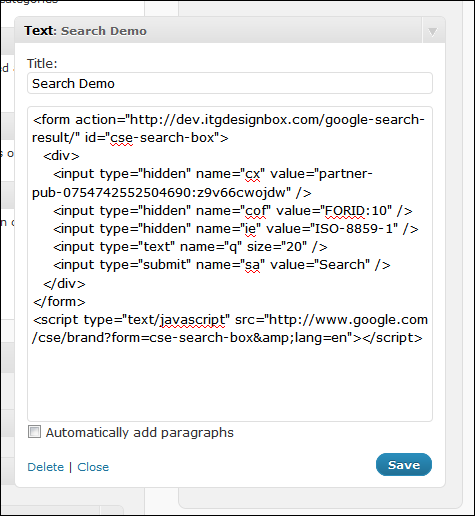The image size is (475, 516).
Task: Click the opening <div> tag line
Action: point(61,156)
